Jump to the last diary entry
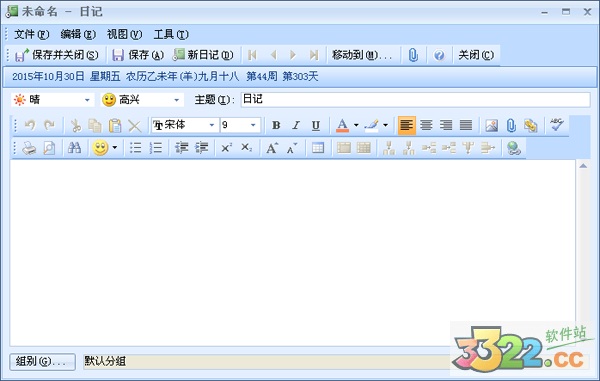The height and width of the screenshot is (381, 600). pos(314,55)
